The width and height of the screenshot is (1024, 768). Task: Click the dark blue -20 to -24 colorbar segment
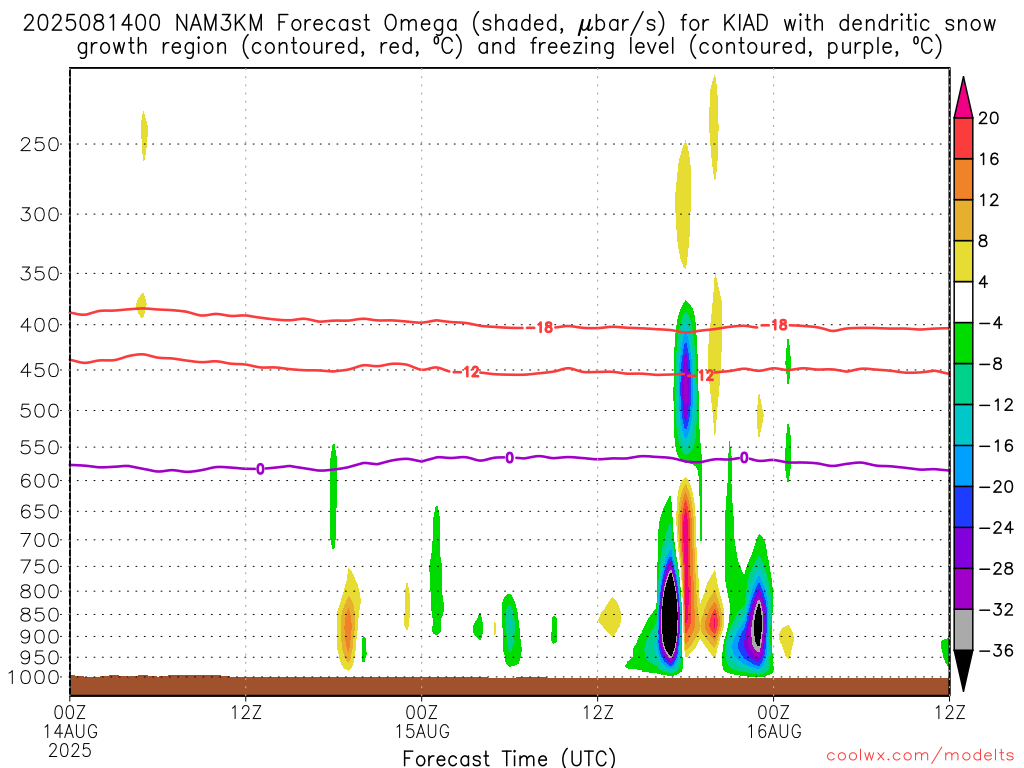963,507
